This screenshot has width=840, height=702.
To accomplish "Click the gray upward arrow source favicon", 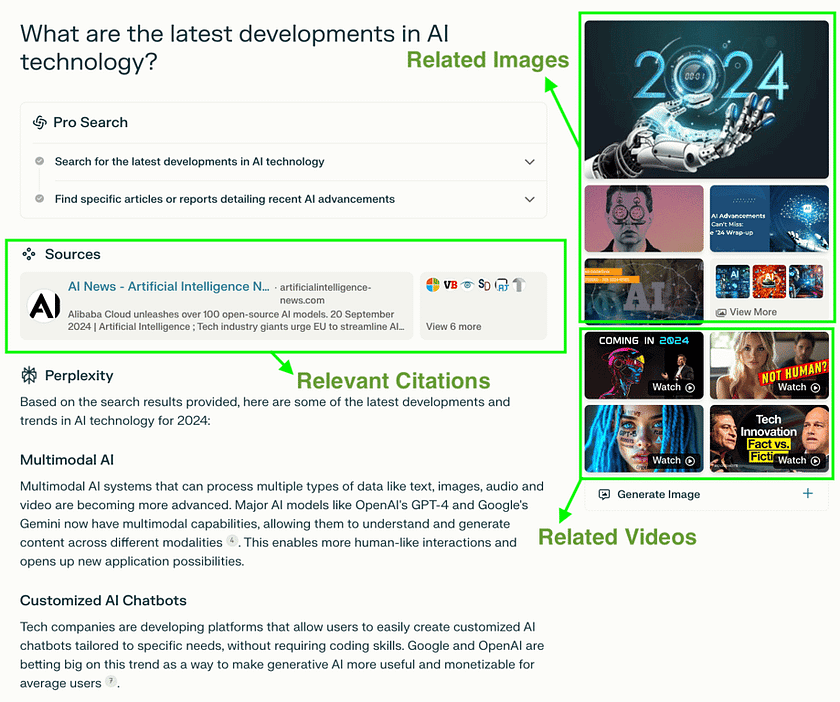I will pyautogui.click(x=519, y=285).
